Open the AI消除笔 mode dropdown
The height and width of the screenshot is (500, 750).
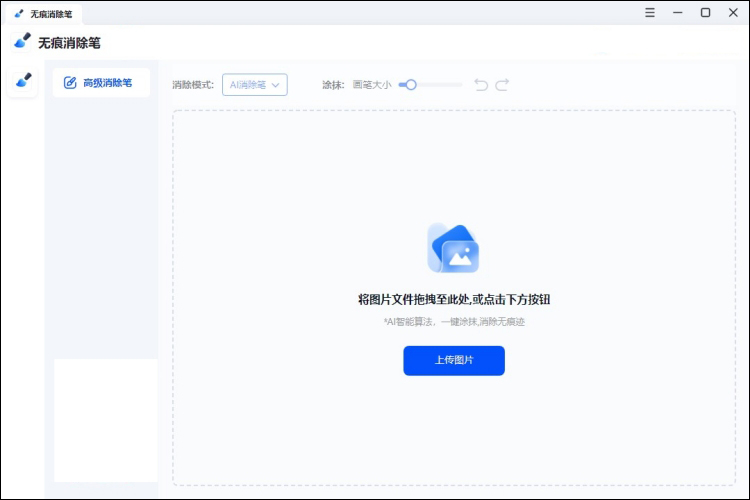click(x=254, y=85)
